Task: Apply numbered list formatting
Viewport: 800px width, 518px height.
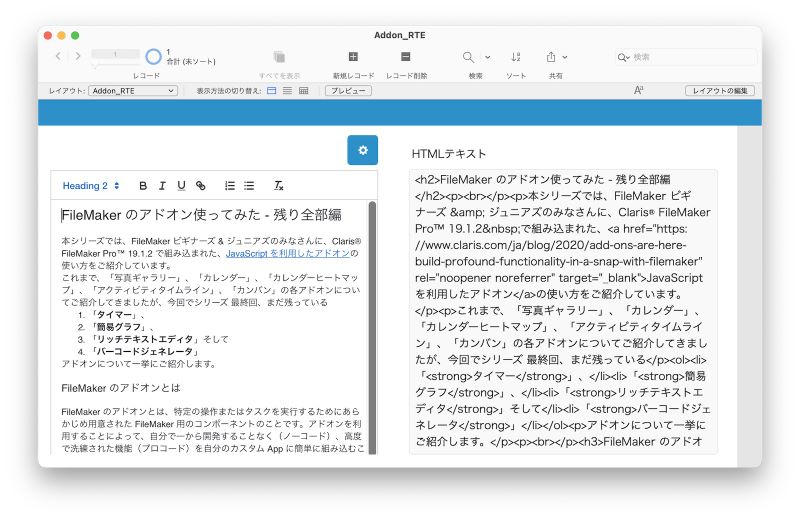Action: point(230,186)
